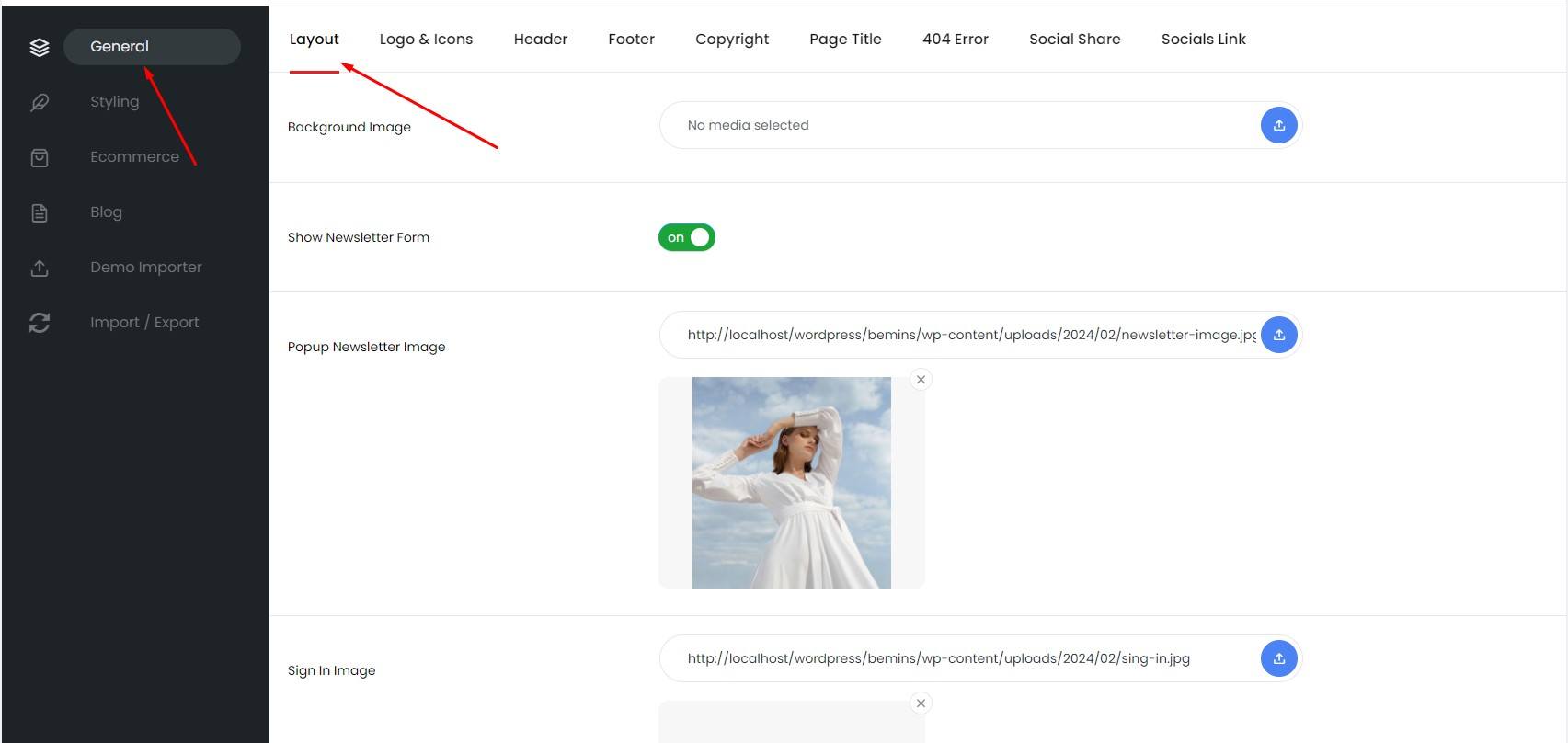Screen dimensions: 1568x743
Task: Click upload button for Background Image
Action: coord(1278,125)
